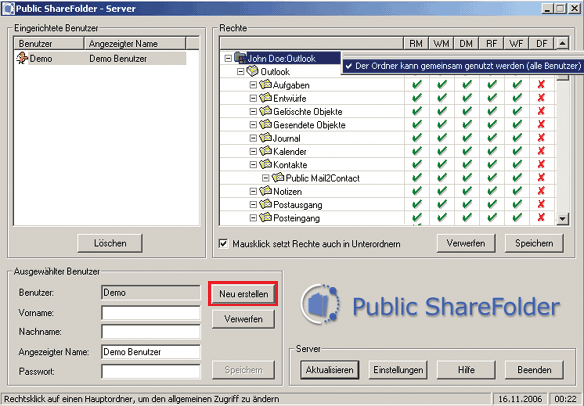The height and width of the screenshot is (406, 584).
Task: Click the WF column header
Action: (516, 44)
